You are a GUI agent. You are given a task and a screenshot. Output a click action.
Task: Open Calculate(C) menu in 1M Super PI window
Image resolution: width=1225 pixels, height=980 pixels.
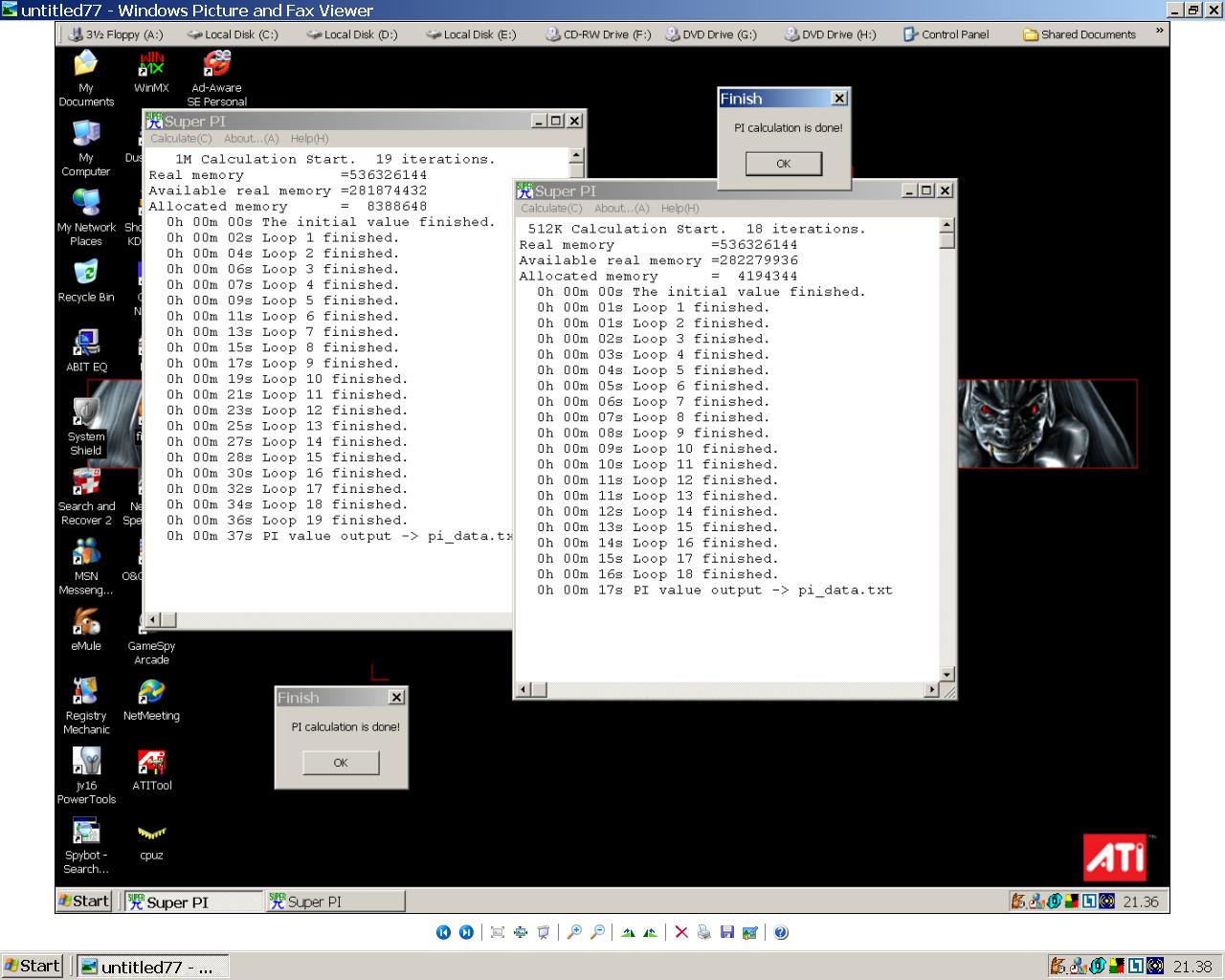click(181, 139)
